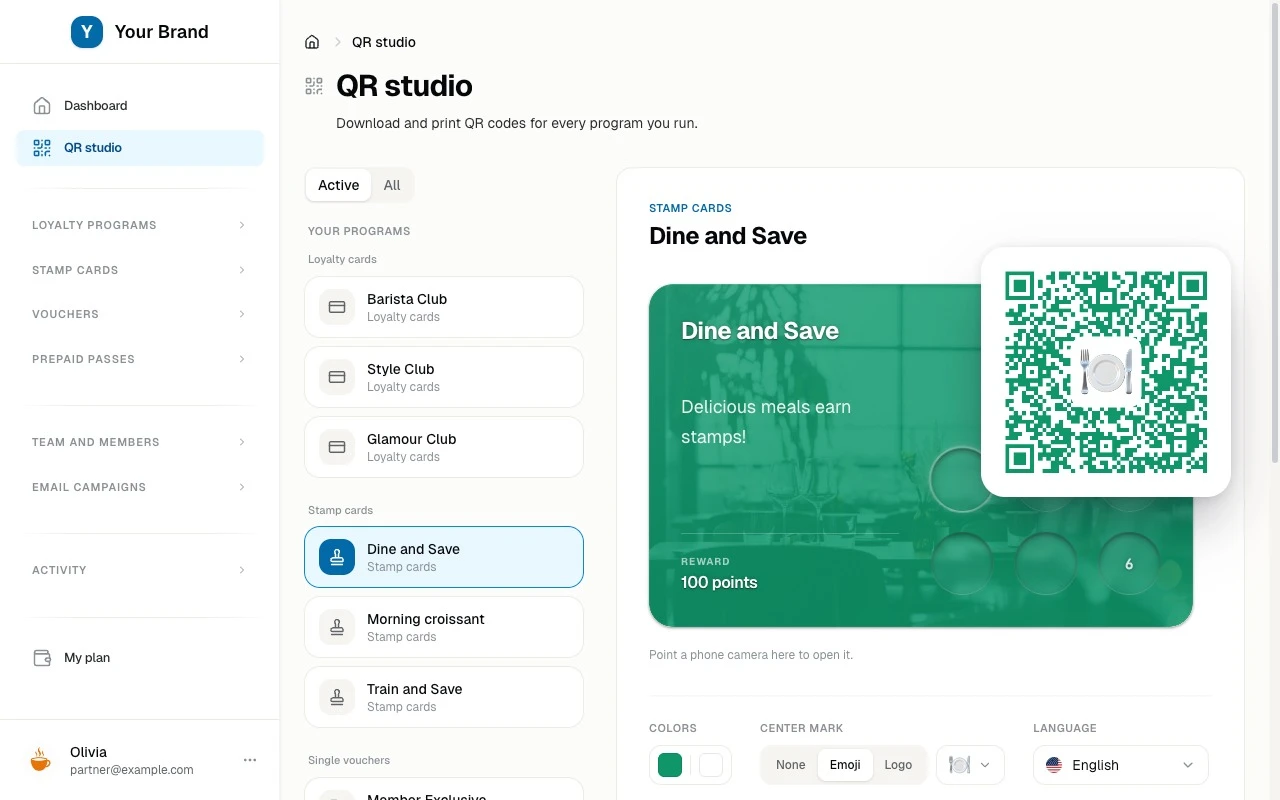Viewport: 1280px width, 800px height.
Task: Expand the Activity sidebar section
Action: pyautogui.click(x=140, y=570)
